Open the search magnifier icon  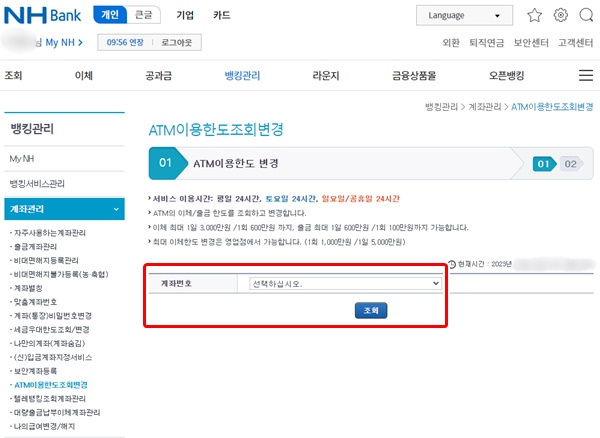coord(586,15)
